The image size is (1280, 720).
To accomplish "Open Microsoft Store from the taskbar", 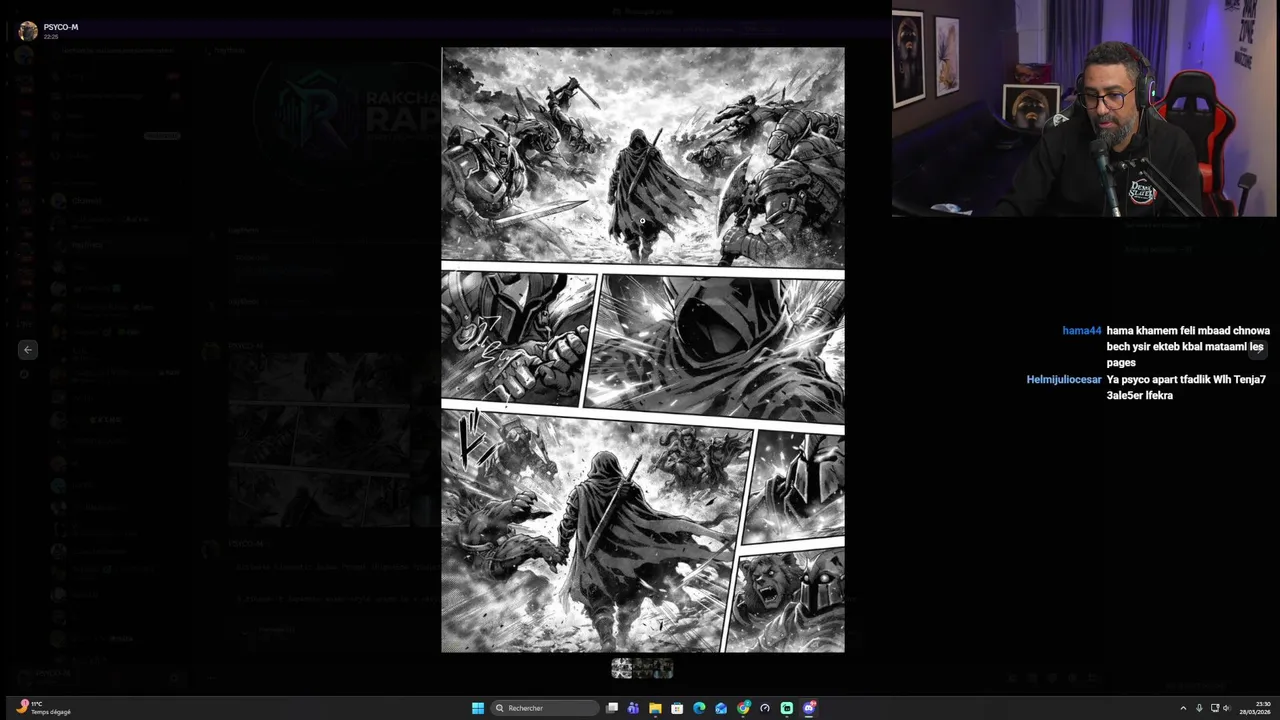I will [677, 708].
